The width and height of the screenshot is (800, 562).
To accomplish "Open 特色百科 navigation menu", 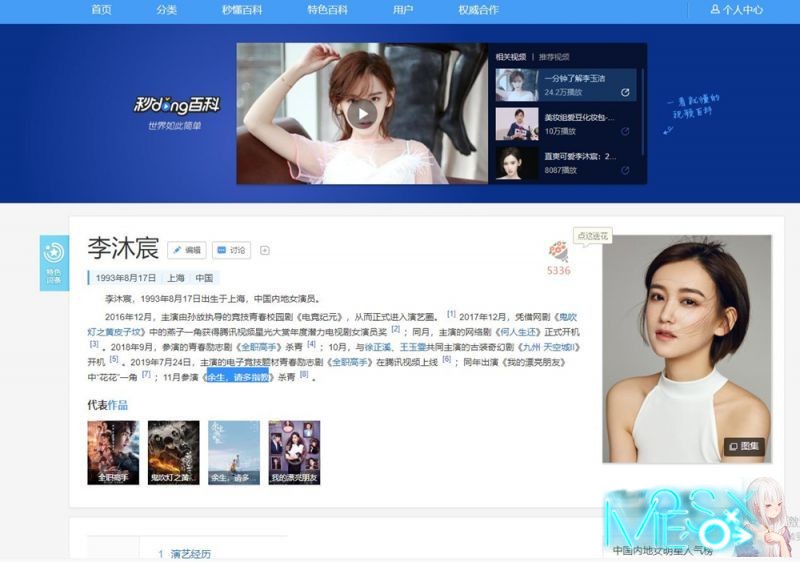I will (327, 10).
